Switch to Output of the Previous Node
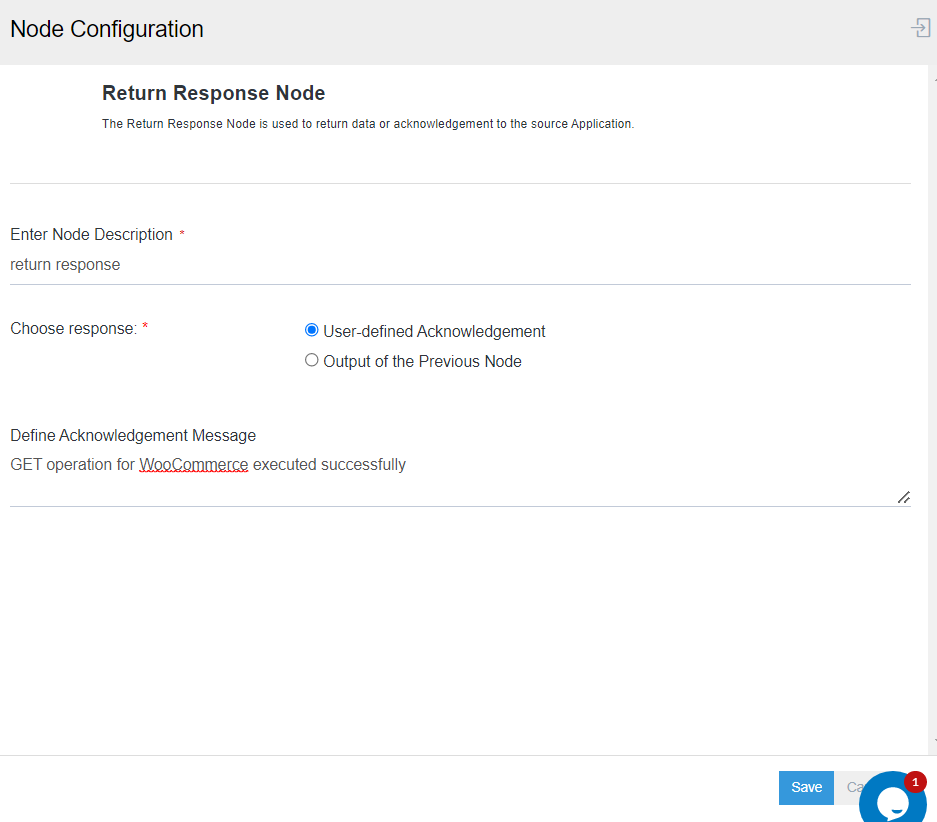Viewport: 937px width, 822px height. click(x=311, y=360)
